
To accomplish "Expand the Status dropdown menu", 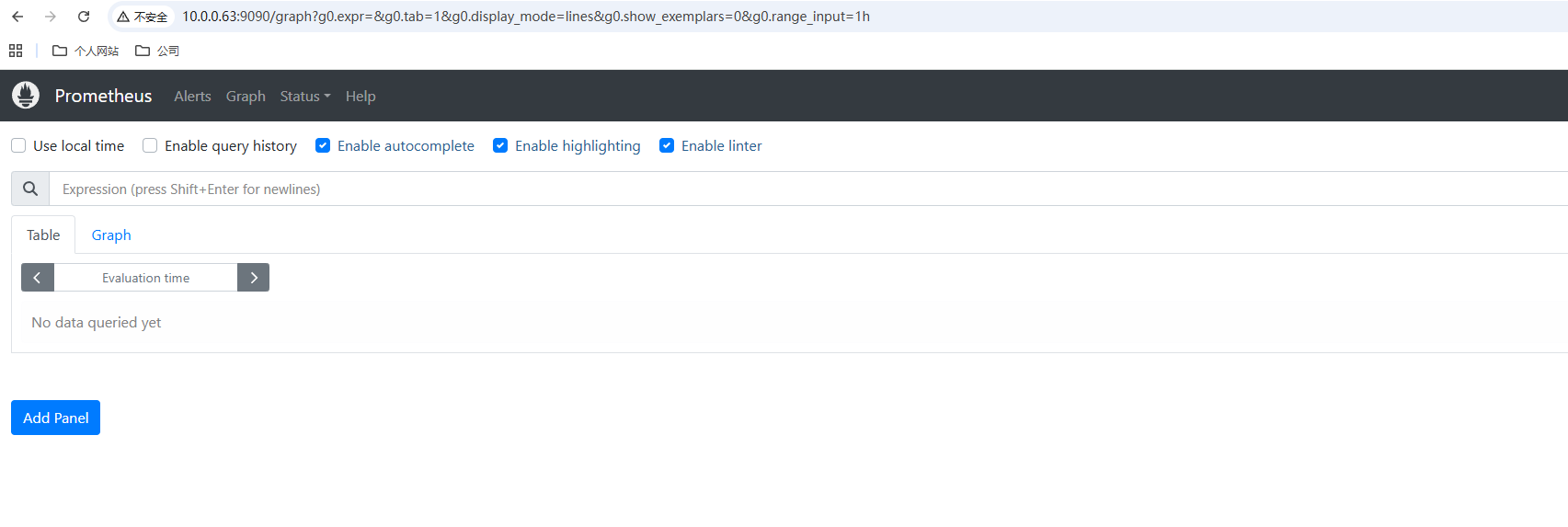I will (304, 97).
